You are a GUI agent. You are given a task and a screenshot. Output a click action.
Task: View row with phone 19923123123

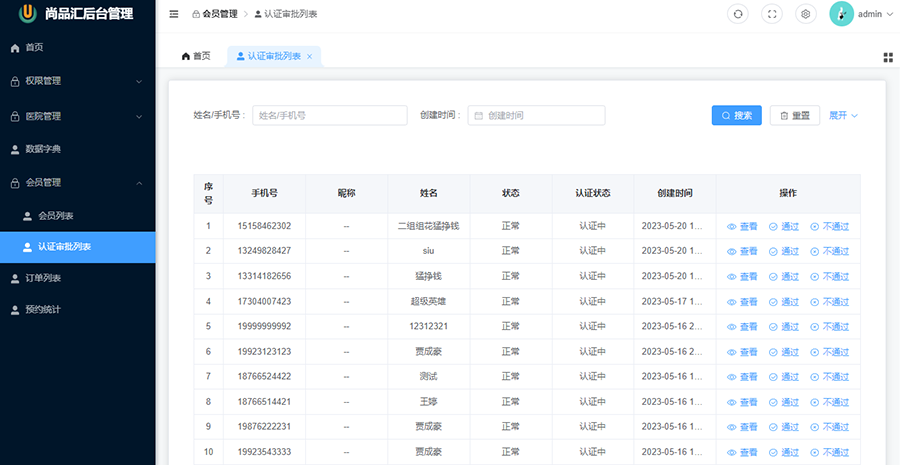click(x=742, y=352)
